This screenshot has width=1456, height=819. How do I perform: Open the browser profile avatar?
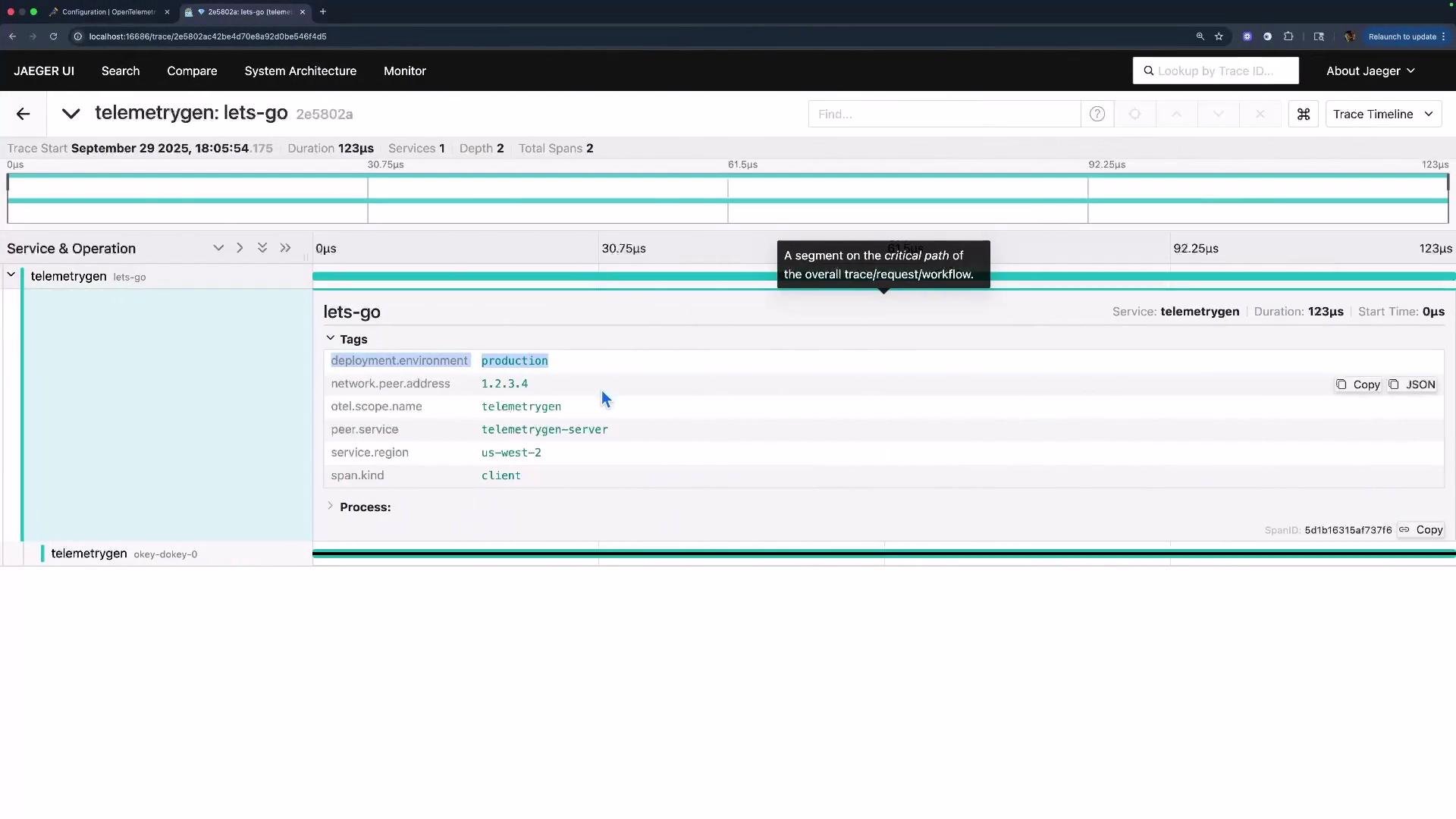(1349, 36)
